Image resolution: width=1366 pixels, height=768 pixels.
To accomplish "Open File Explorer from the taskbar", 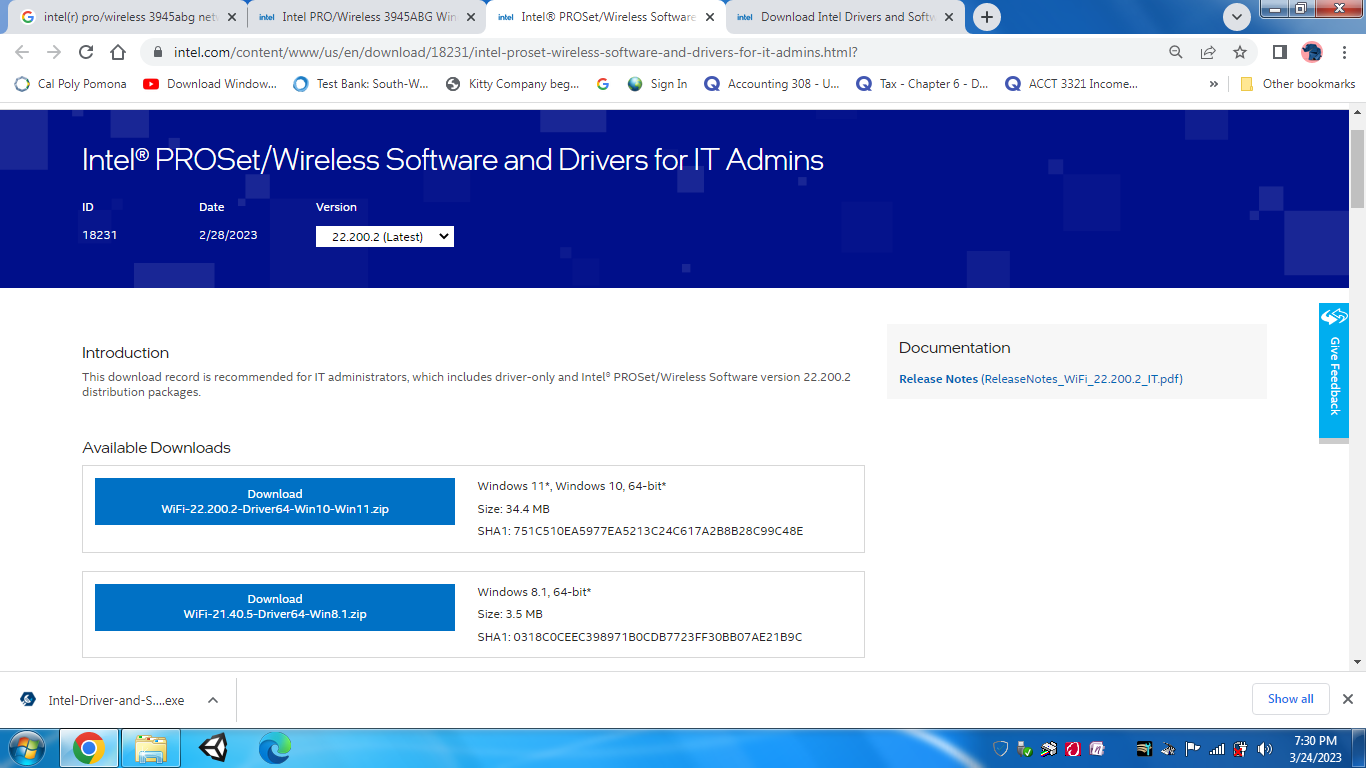I will (x=150, y=748).
